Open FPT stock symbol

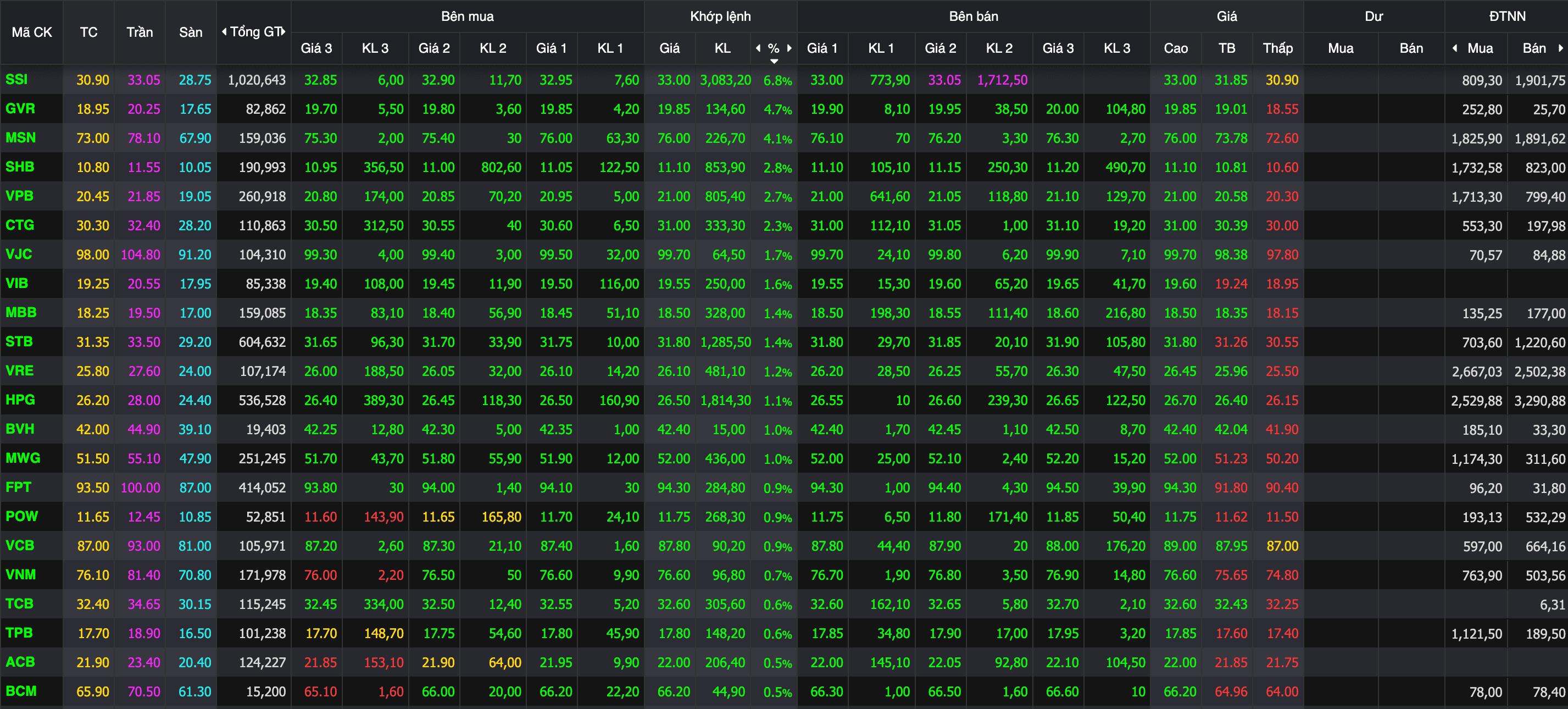18,488
